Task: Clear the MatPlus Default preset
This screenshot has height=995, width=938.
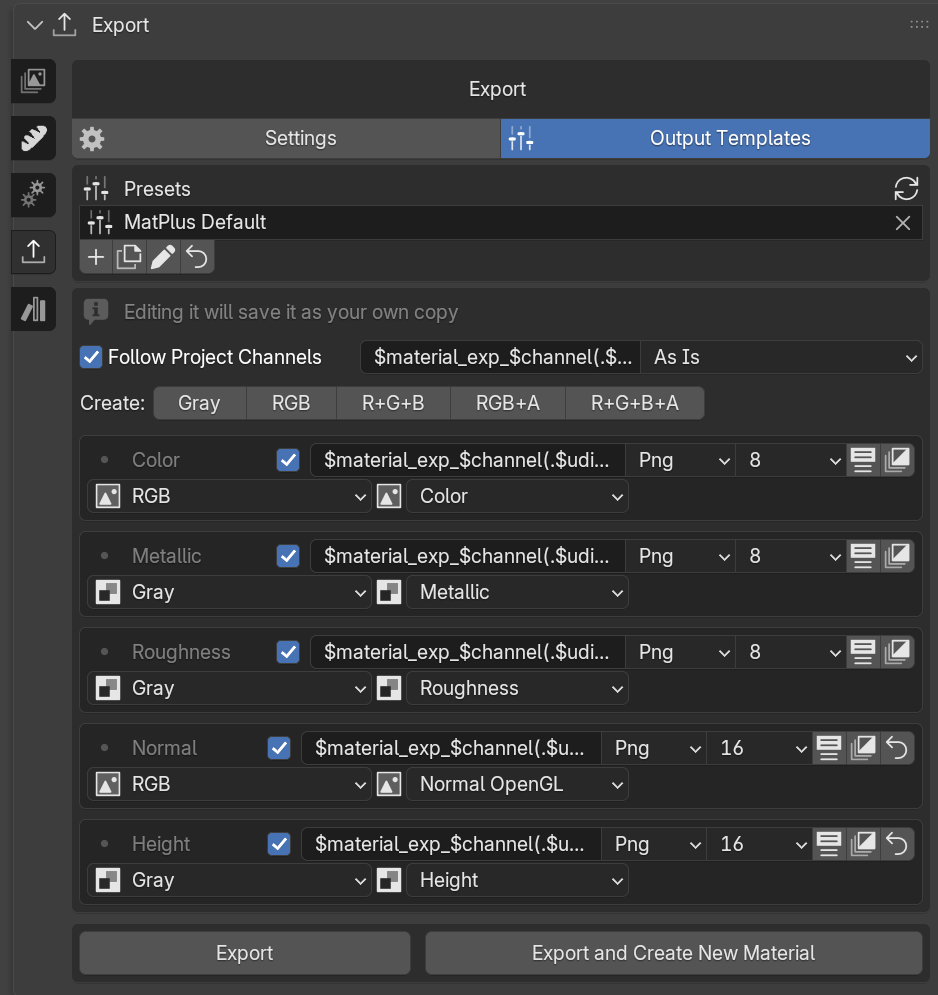Action: (x=902, y=223)
